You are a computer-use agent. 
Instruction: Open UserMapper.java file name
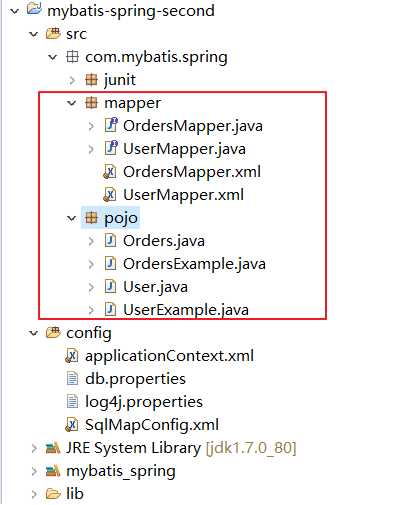pyautogui.click(x=184, y=149)
